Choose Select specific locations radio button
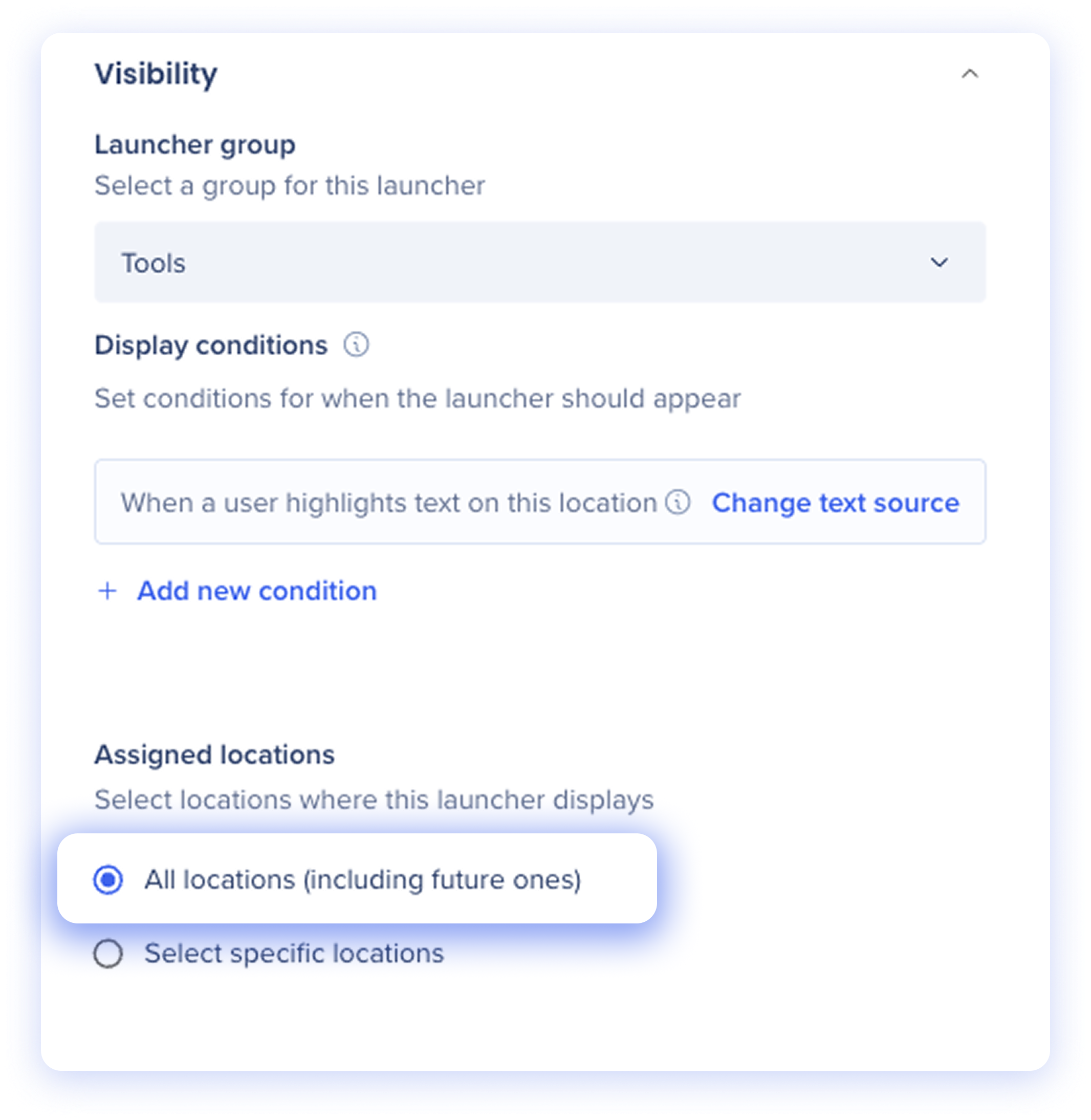 [x=108, y=954]
